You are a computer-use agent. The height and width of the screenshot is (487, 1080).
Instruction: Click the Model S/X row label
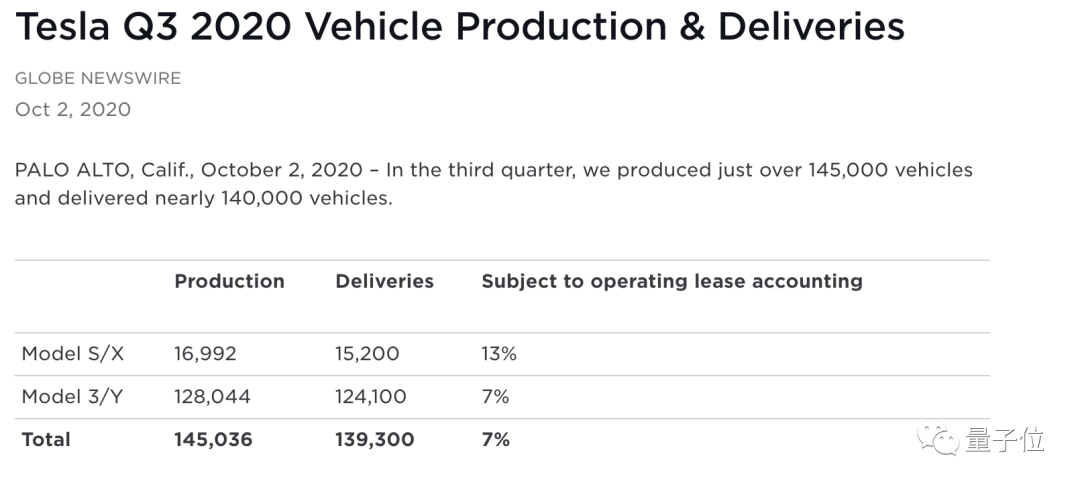click(73, 354)
